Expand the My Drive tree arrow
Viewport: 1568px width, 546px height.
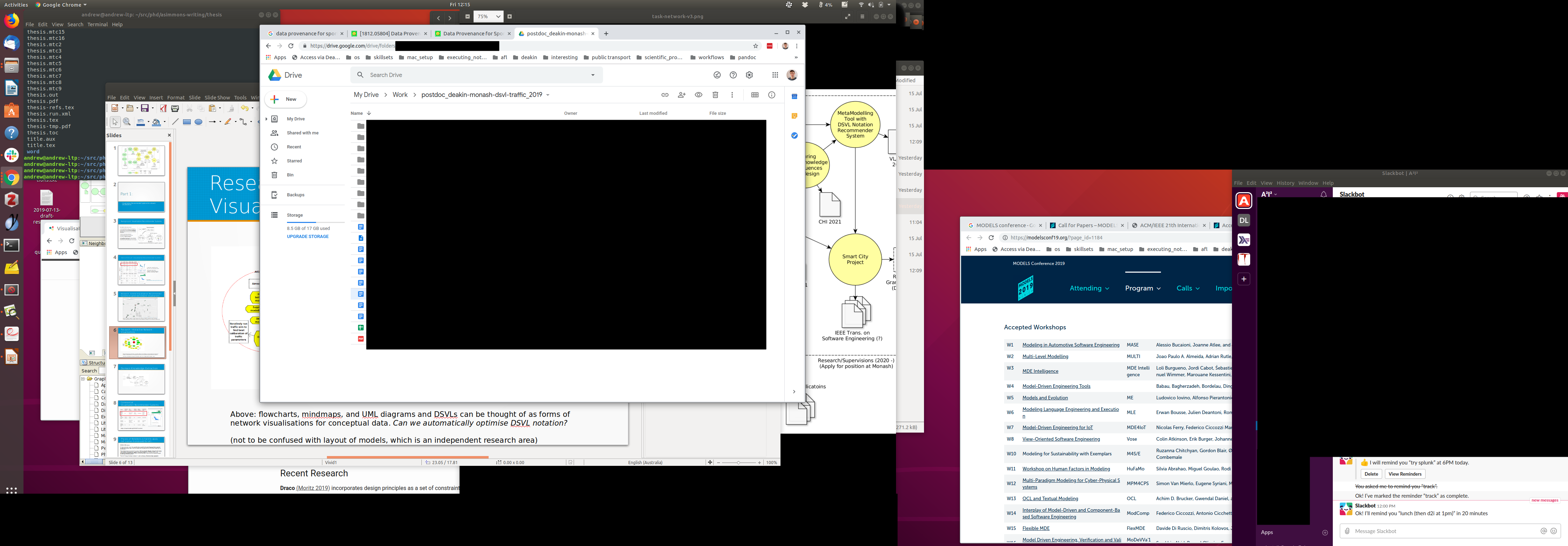[266, 119]
